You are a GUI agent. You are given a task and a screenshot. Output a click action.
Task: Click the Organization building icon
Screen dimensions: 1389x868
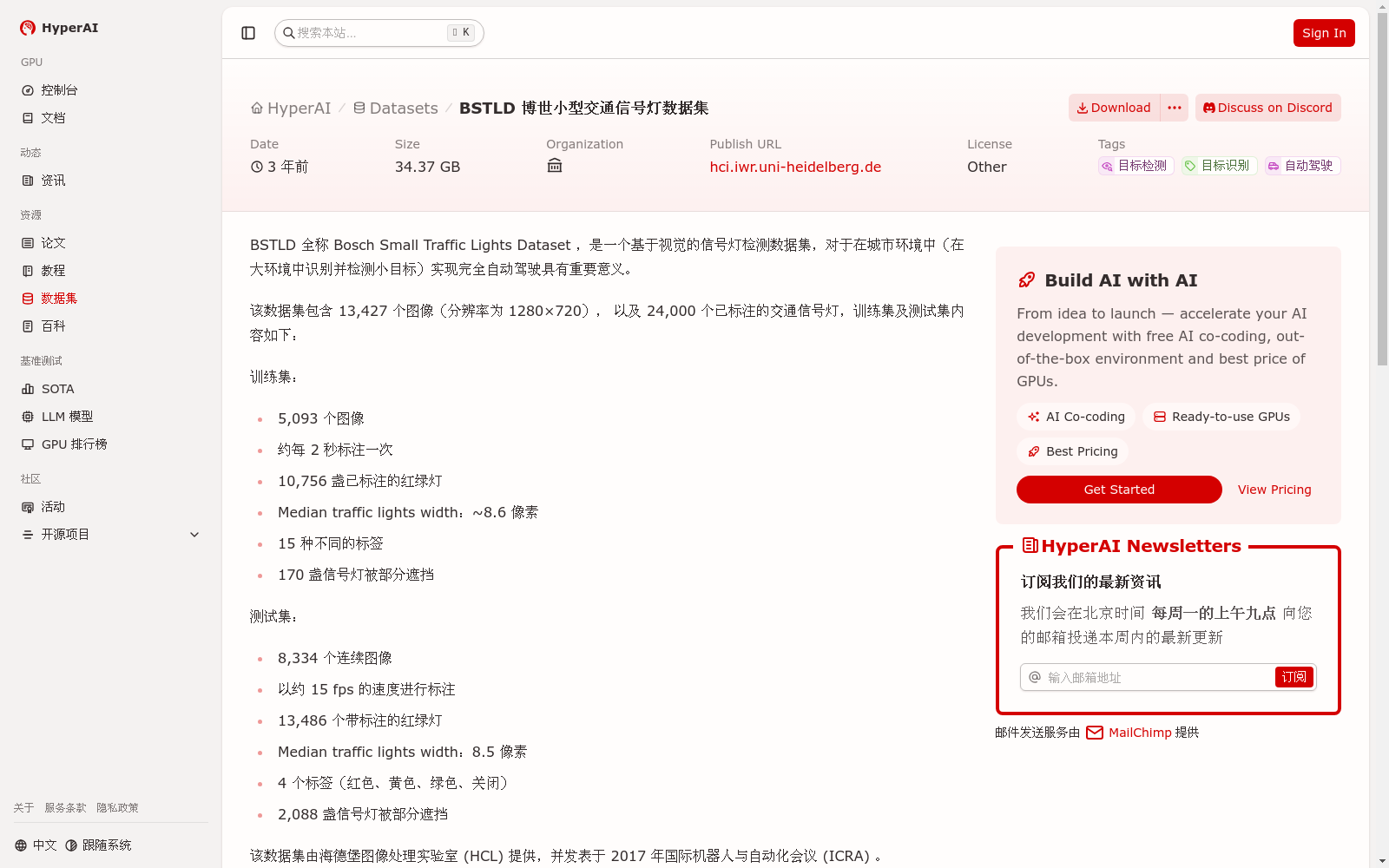coord(555,166)
